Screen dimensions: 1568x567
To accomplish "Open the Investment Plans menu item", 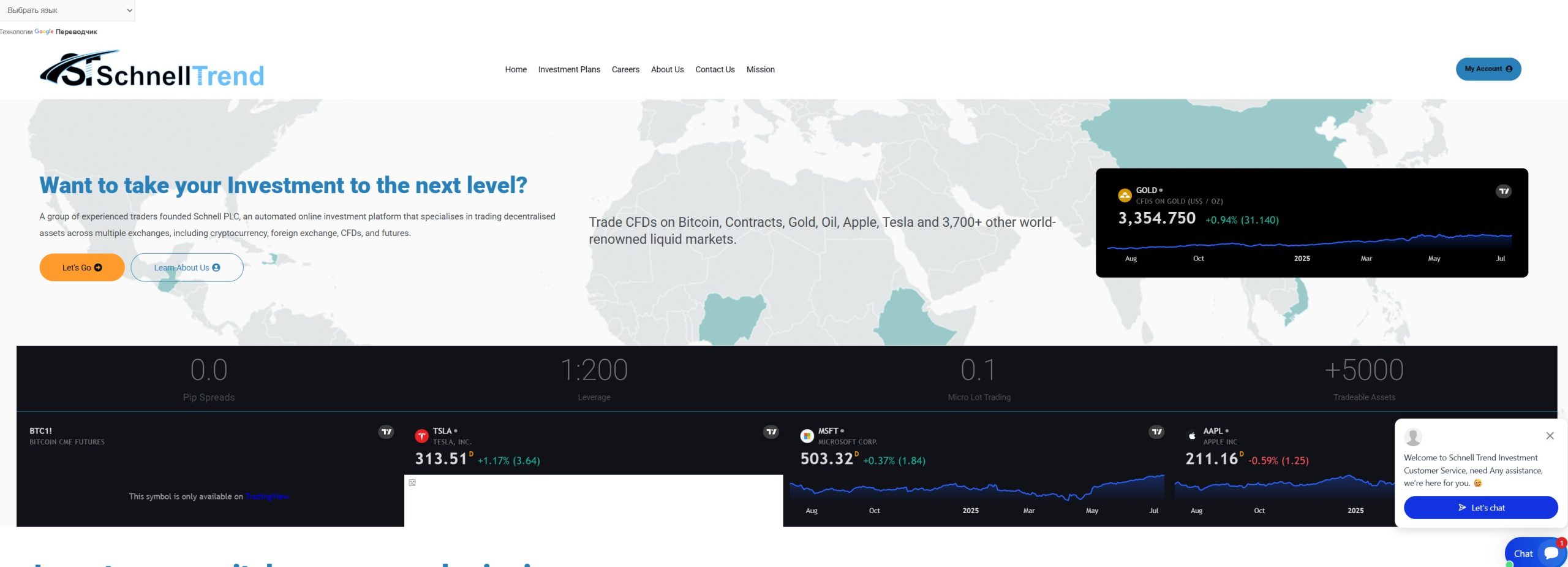I will 568,70.
